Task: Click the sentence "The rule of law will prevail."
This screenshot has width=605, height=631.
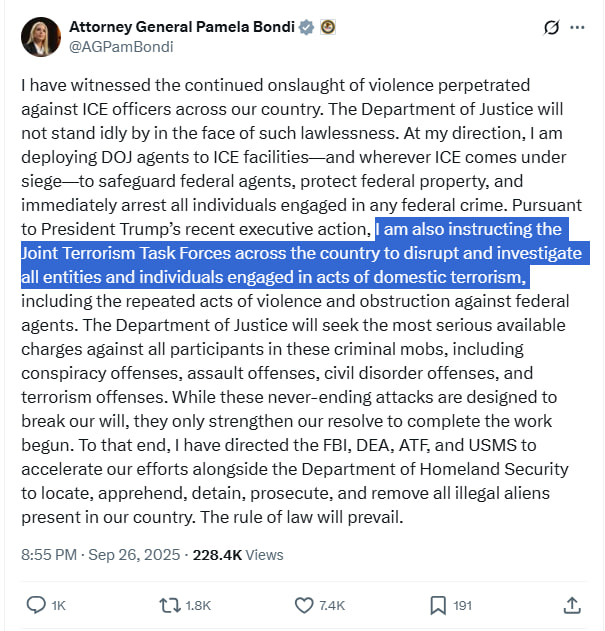Action: tap(302, 517)
